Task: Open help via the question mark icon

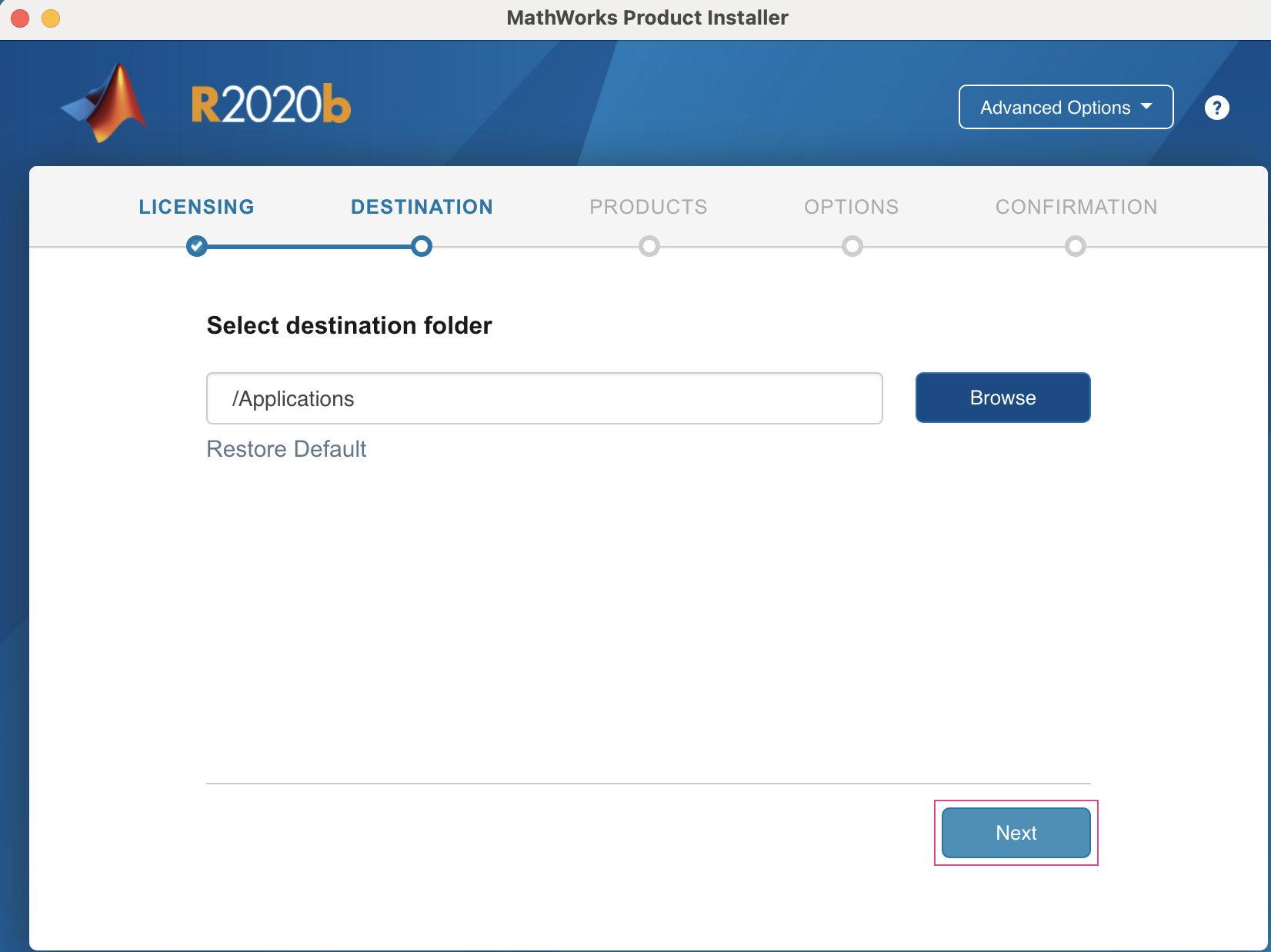Action: [1216, 108]
